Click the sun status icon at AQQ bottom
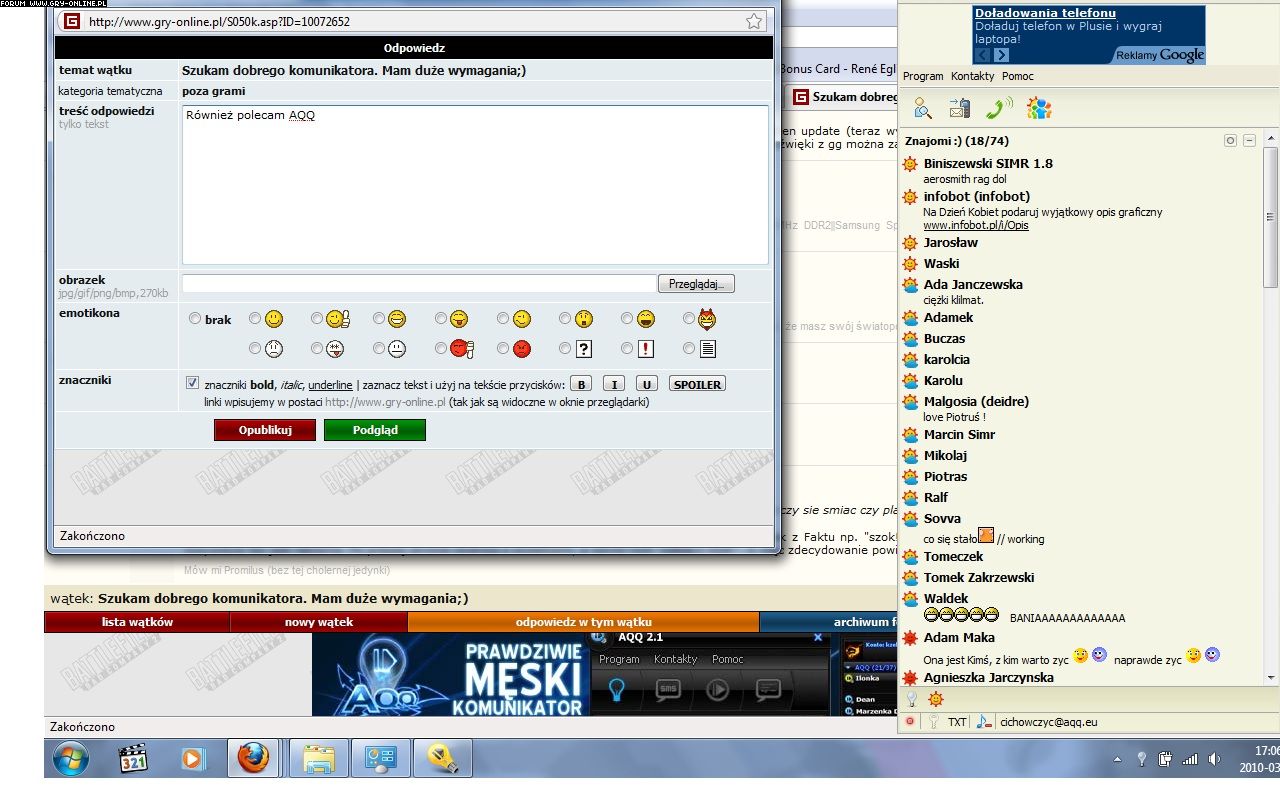The image size is (1280, 800). [x=936, y=699]
